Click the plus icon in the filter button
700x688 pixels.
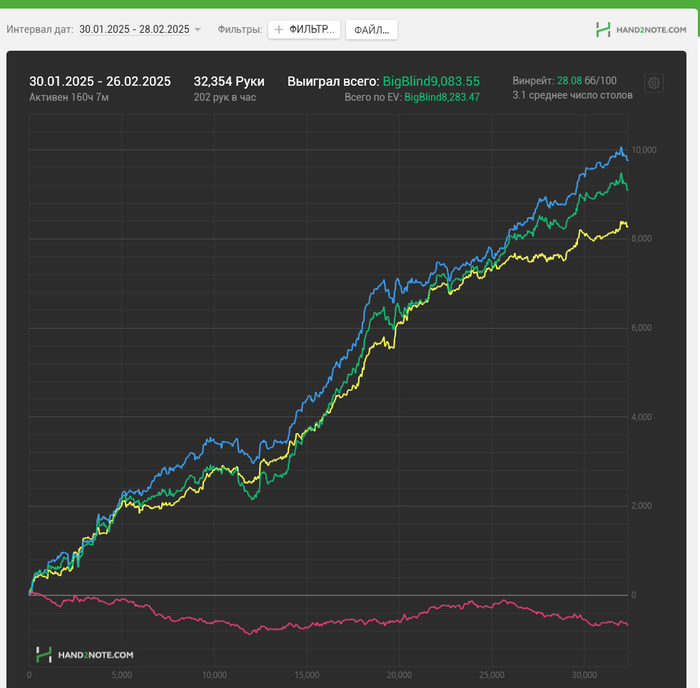pyautogui.click(x=279, y=29)
